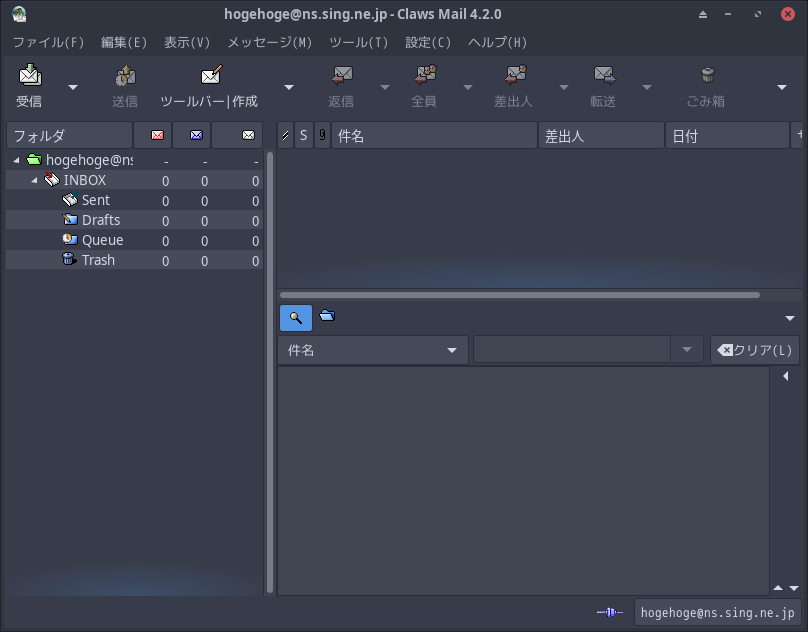This screenshot has height=632, width=808.
Task: Click the mark column header icon
Action: (x=285, y=136)
